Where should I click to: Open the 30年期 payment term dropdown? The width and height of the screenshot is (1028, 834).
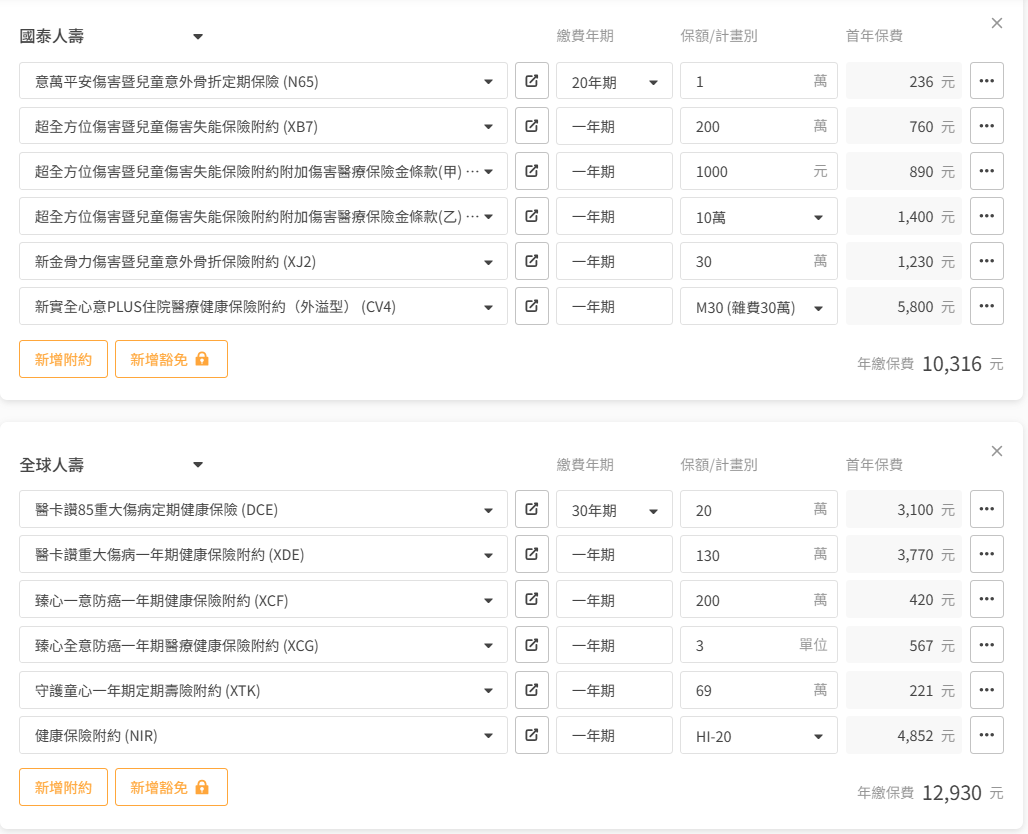click(614, 510)
